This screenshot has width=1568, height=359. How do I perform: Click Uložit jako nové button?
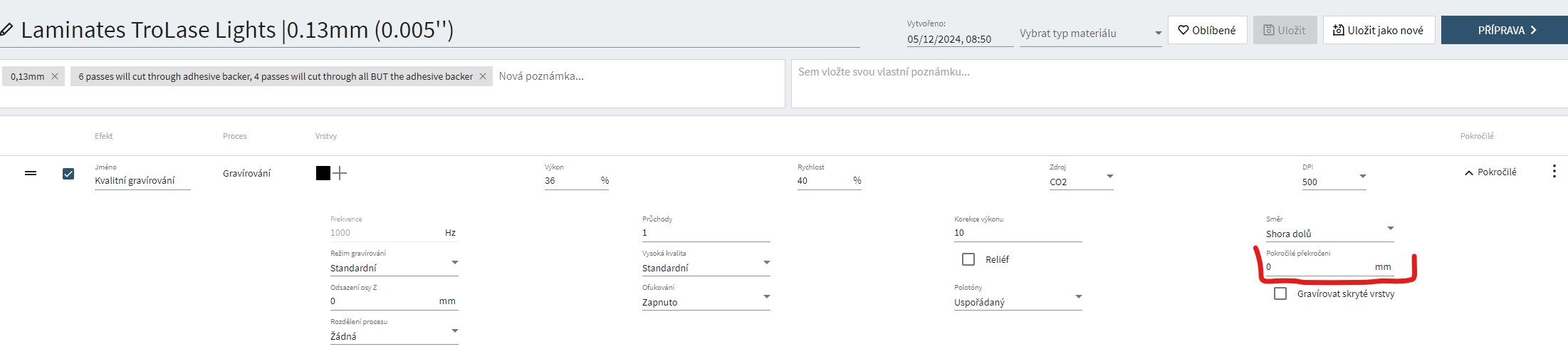(x=1378, y=30)
